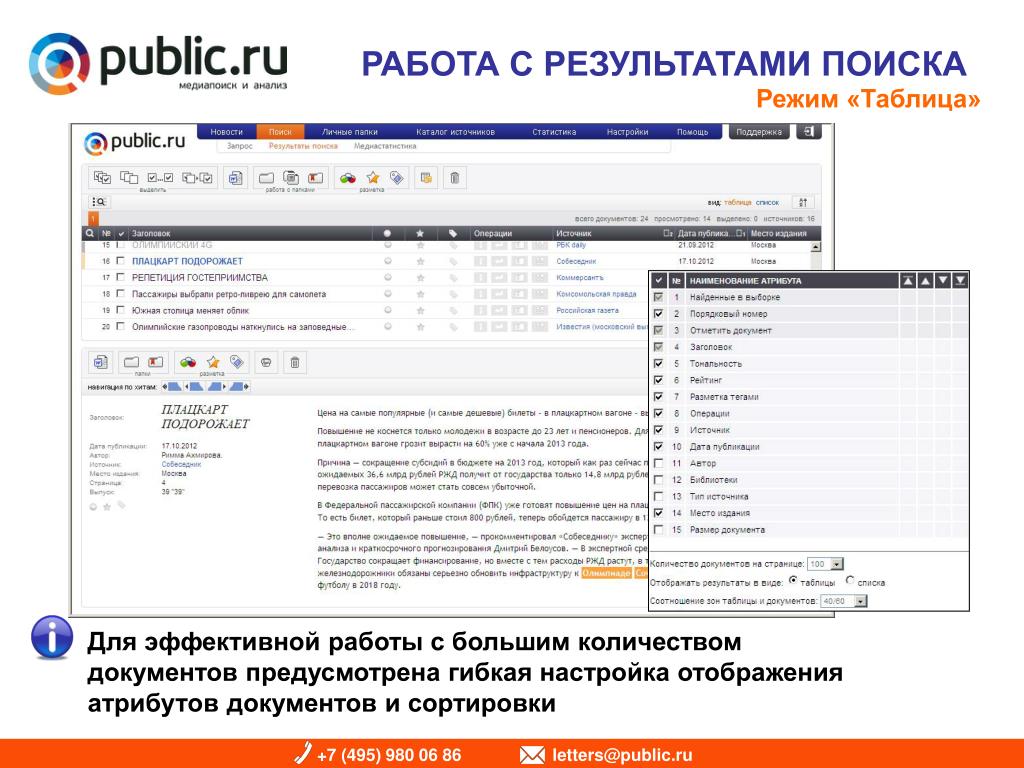Click the tag markup icon in top toolbar

(396, 178)
